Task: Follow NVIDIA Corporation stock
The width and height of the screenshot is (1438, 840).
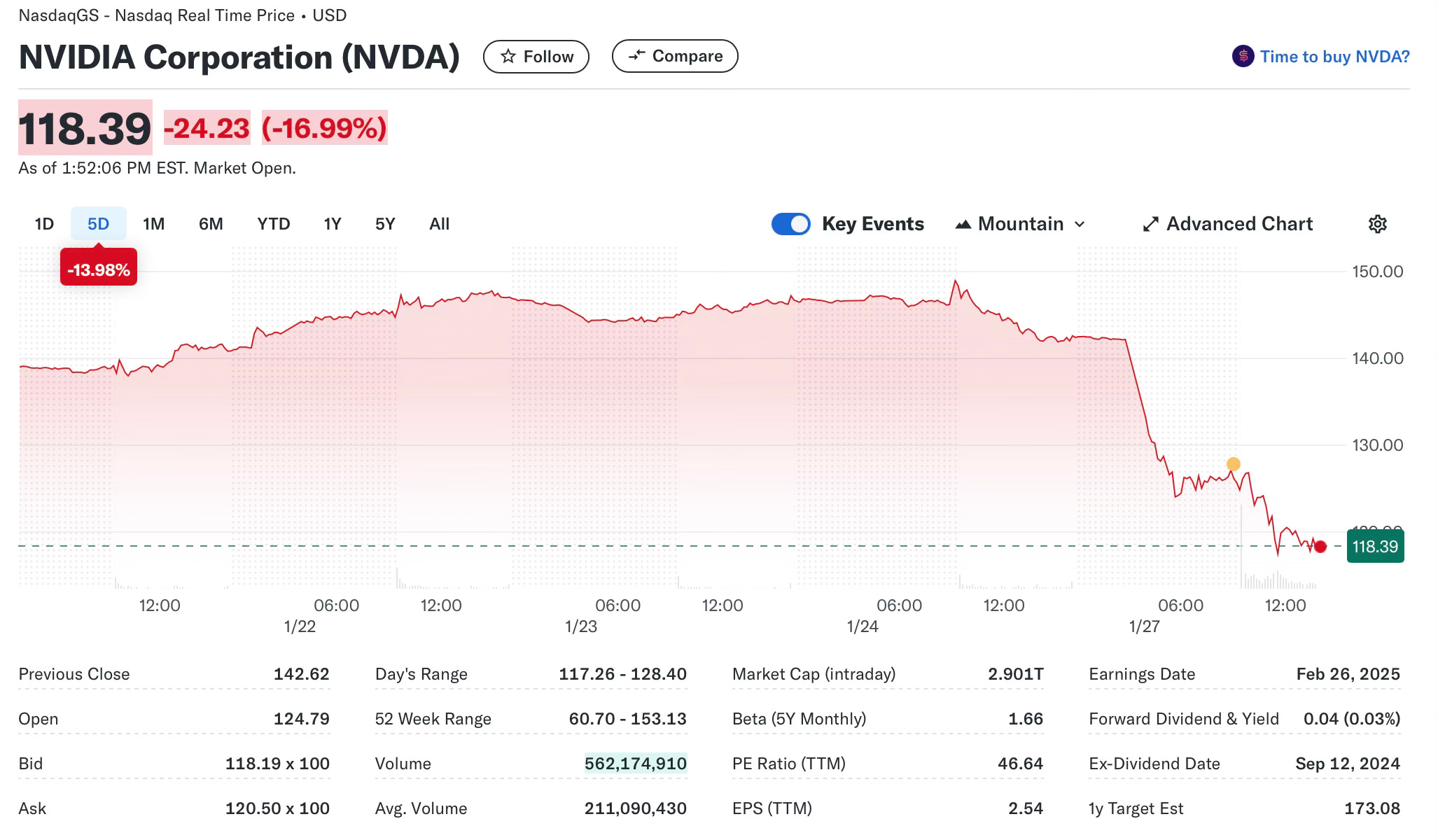Action: [x=536, y=57]
